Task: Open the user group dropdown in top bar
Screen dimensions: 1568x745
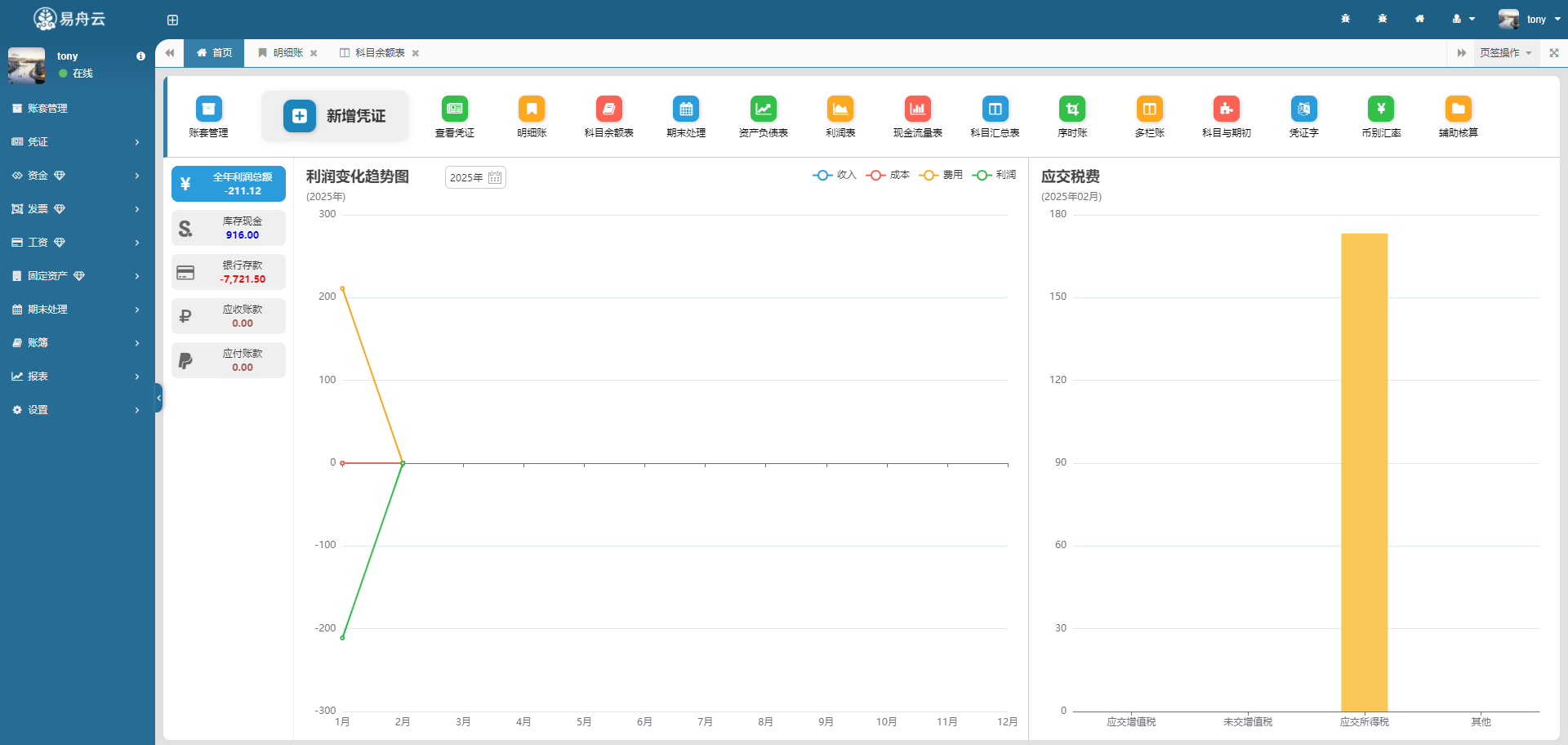Action: (1463, 19)
